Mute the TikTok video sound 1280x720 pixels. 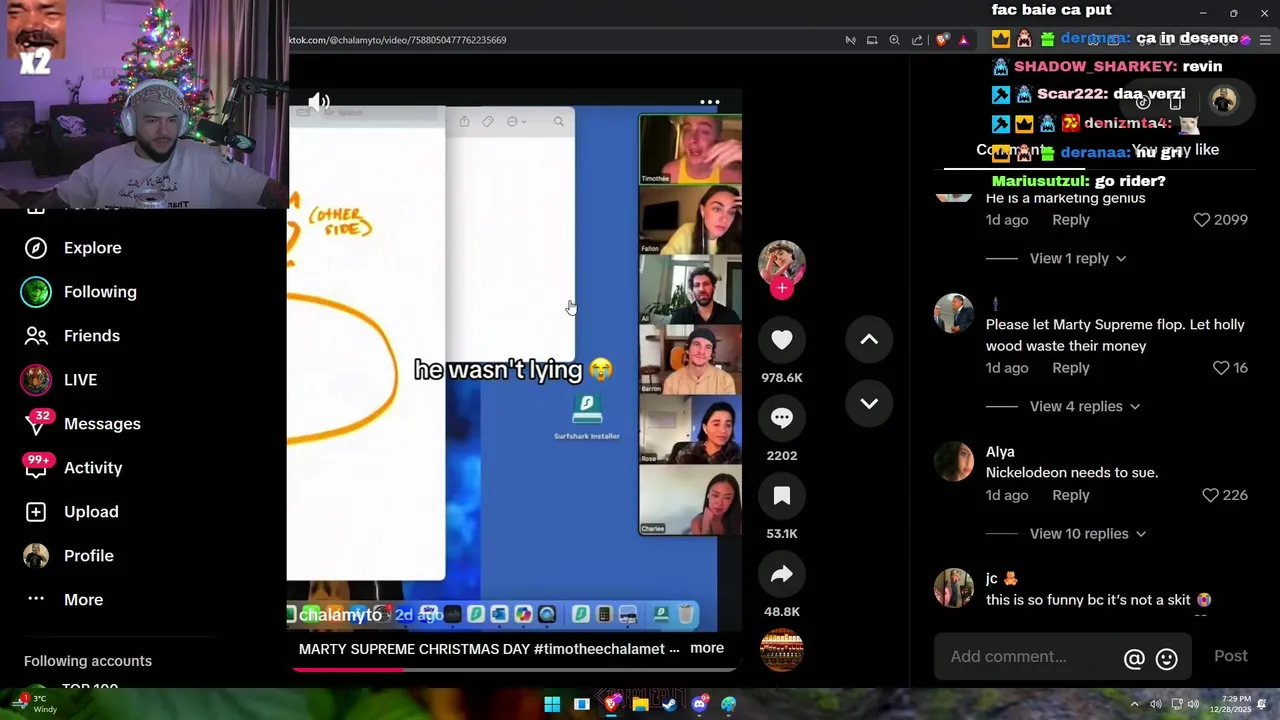click(319, 101)
